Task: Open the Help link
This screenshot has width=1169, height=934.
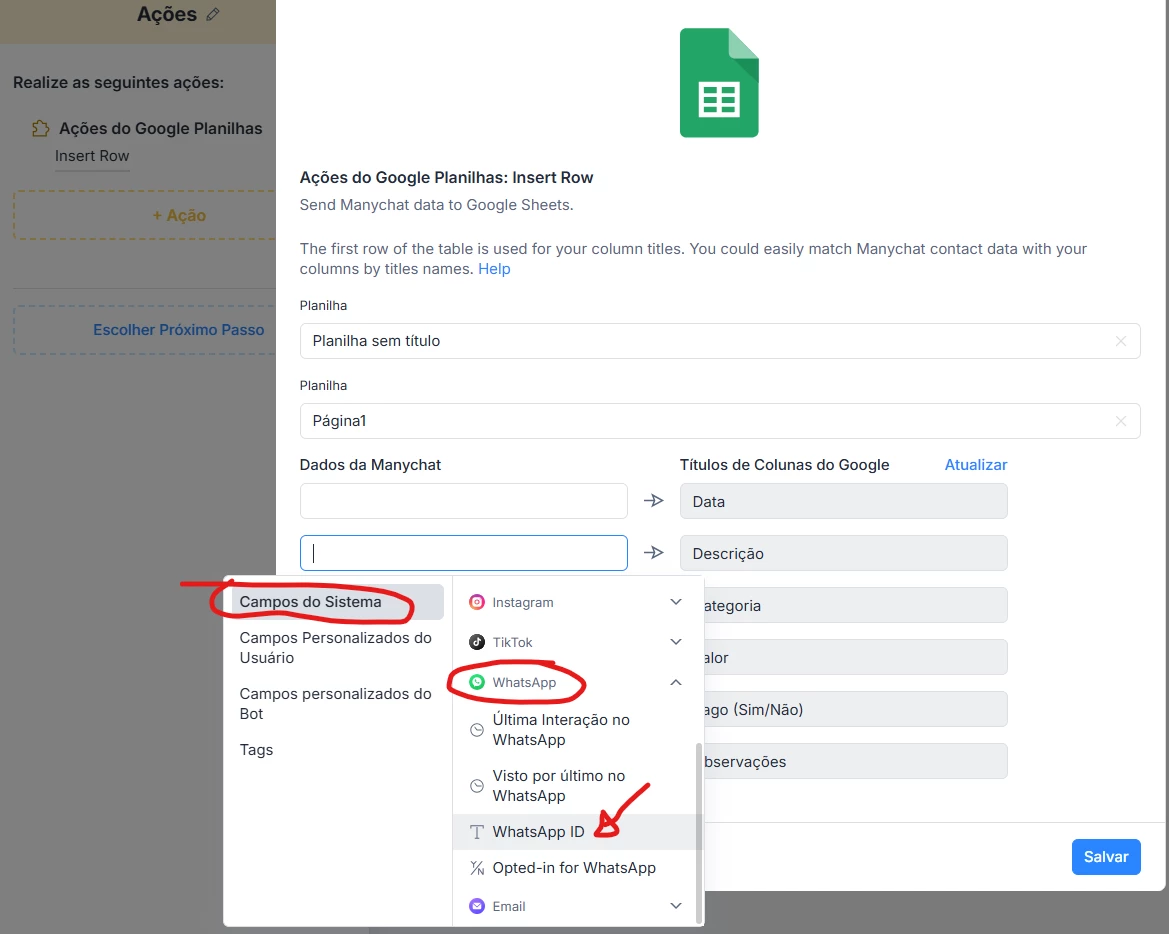Action: click(494, 269)
